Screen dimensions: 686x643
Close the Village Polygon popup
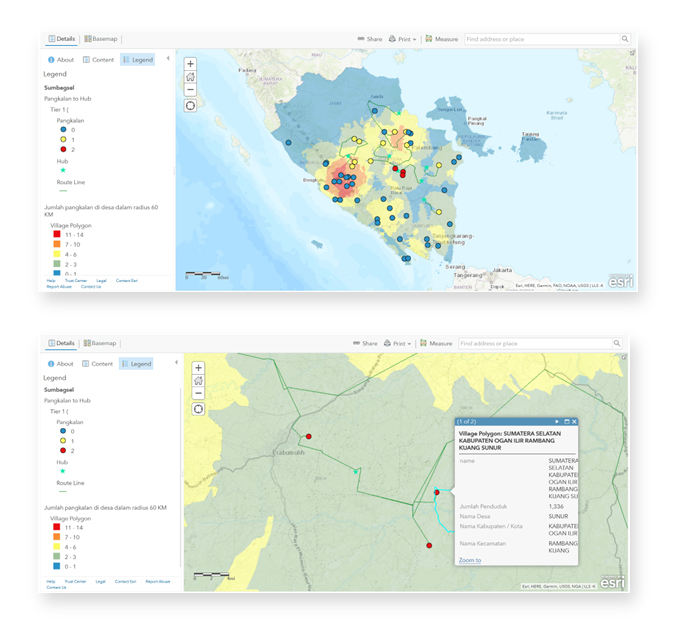pyautogui.click(x=574, y=422)
